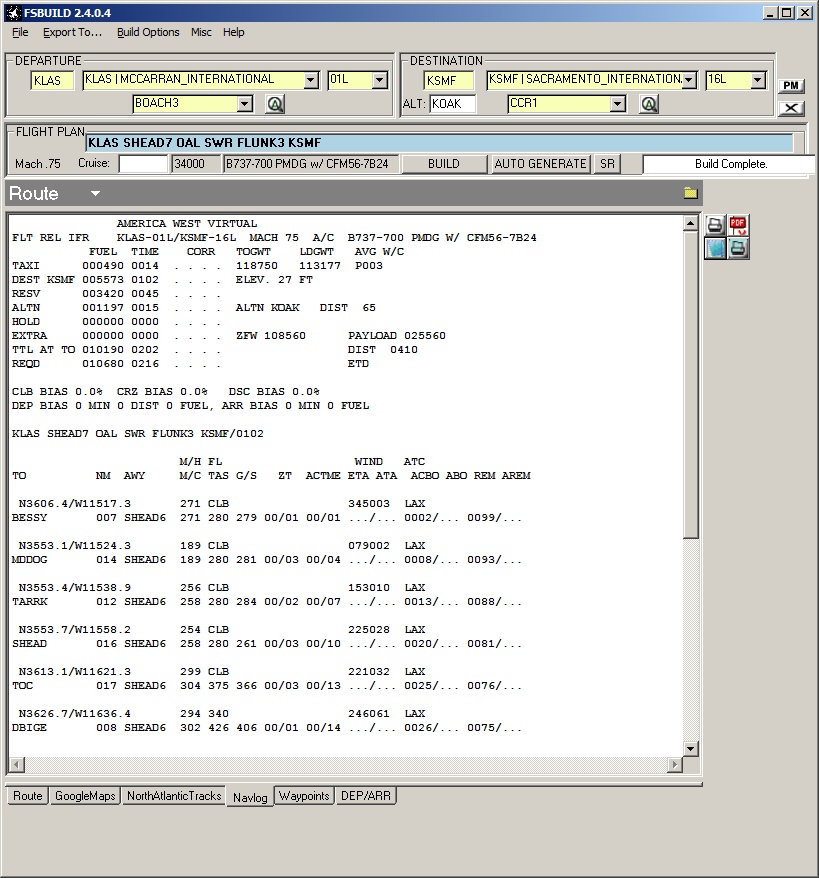Click the DBIGE waypoint row
The height and width of the screenshot is (878, 819).
pyautogui.click(x=267, y=727)
